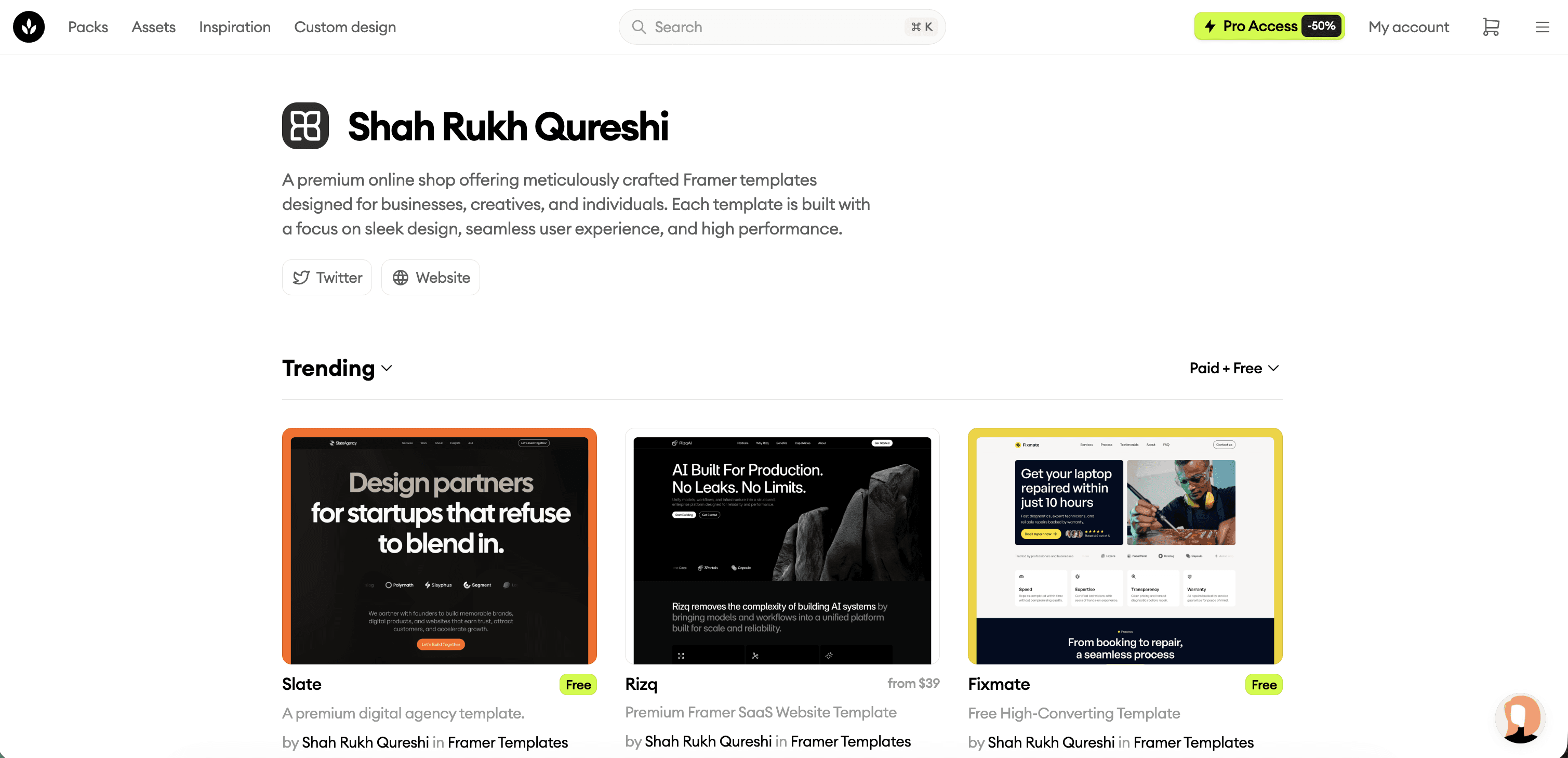Click the Slate template title

tap(302, 684)
